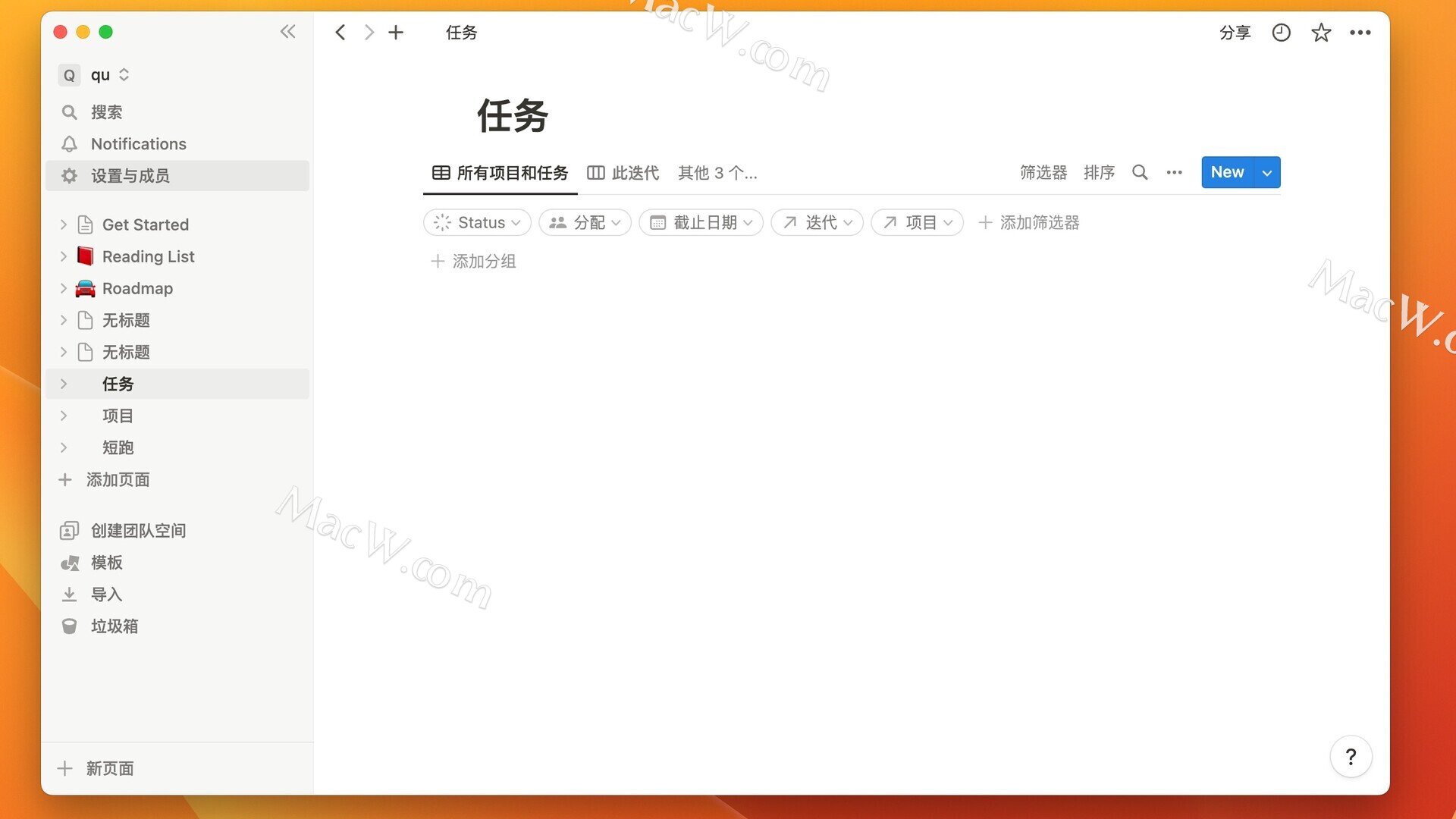Click 添加筛选器 add filter
Screen dimensions: 1456x819
click(x=1028, y=222)
